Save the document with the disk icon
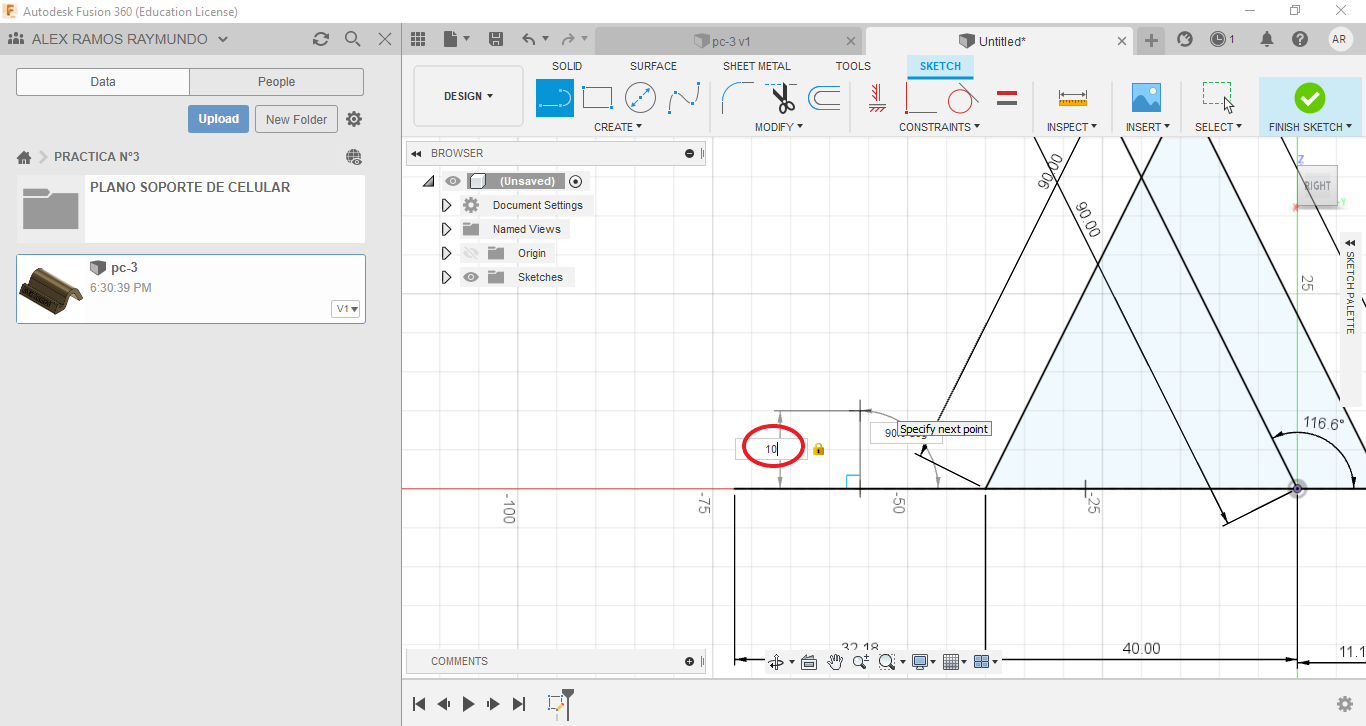 (x=495, y=39)
